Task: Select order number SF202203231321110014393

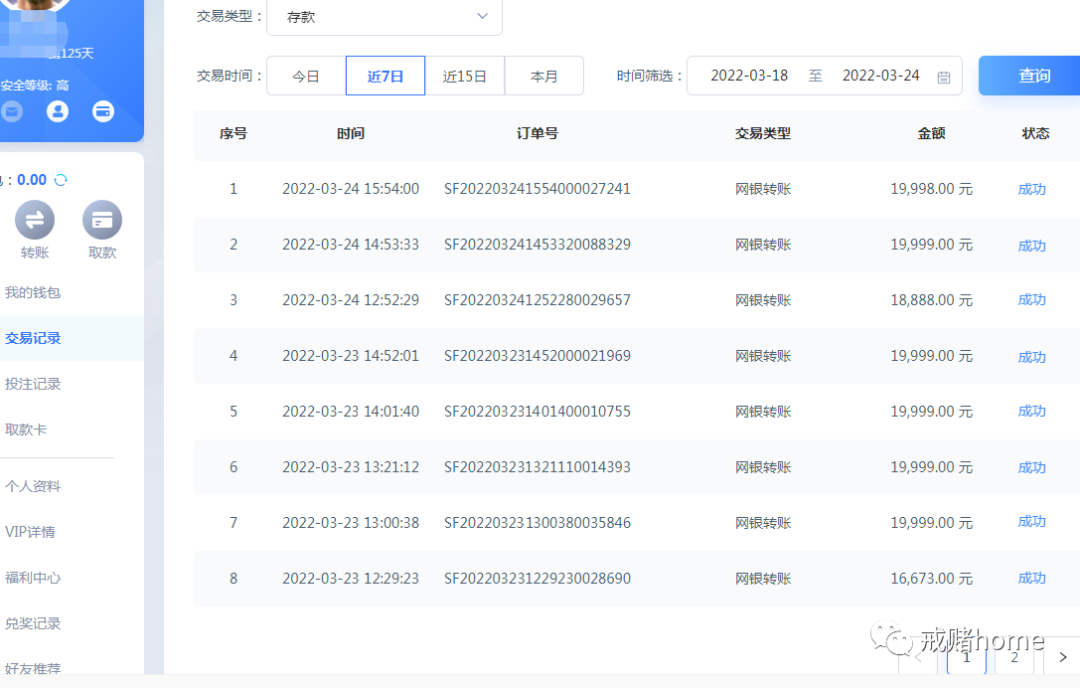Action: (x=537, y=467)
